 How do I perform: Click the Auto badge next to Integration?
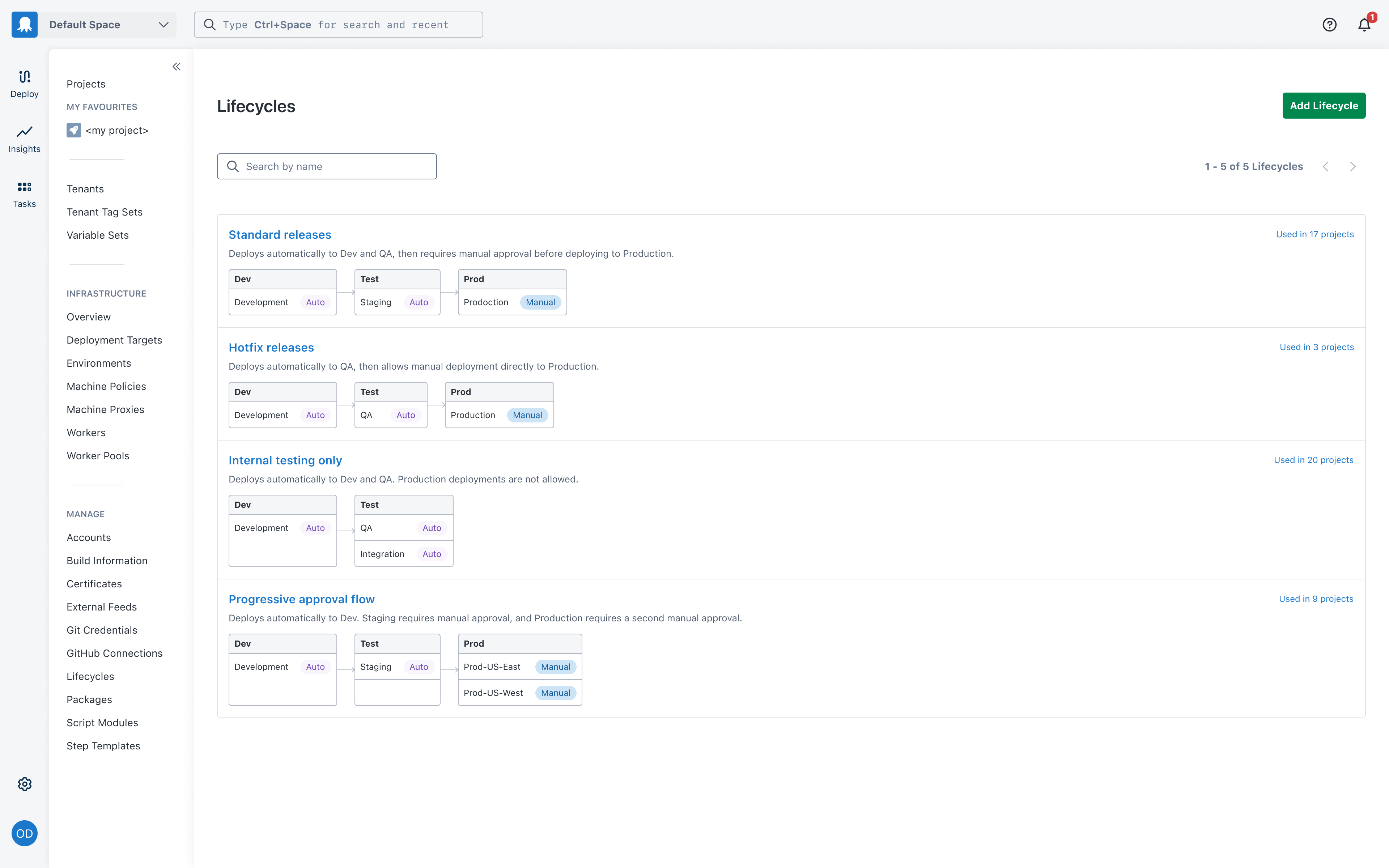pyautogui.click(x=432, y=554)
